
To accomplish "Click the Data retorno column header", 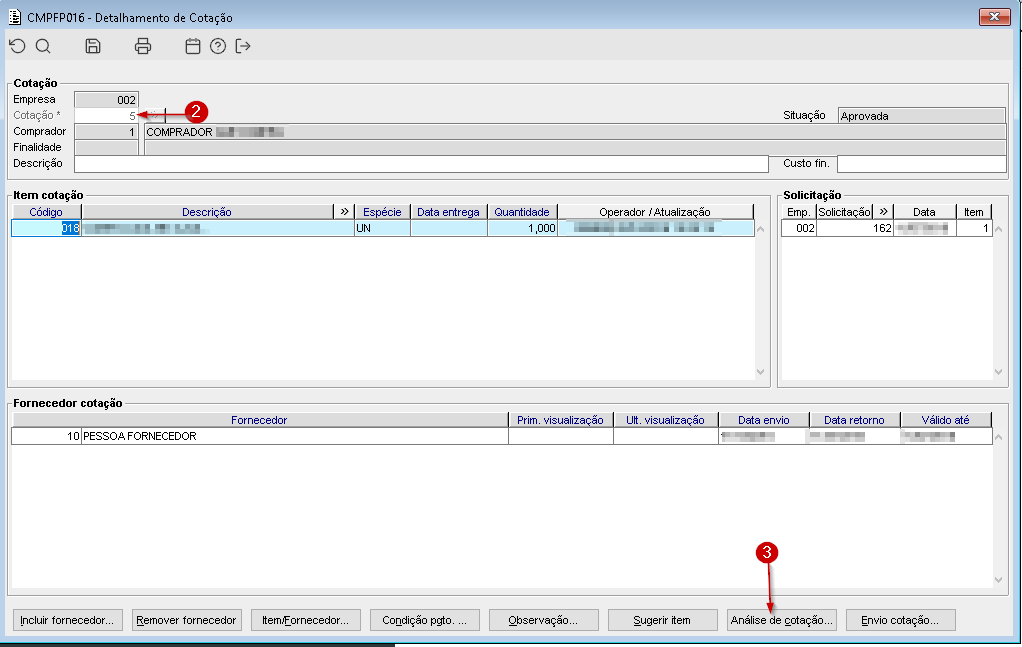I will (x=854, y=420).
